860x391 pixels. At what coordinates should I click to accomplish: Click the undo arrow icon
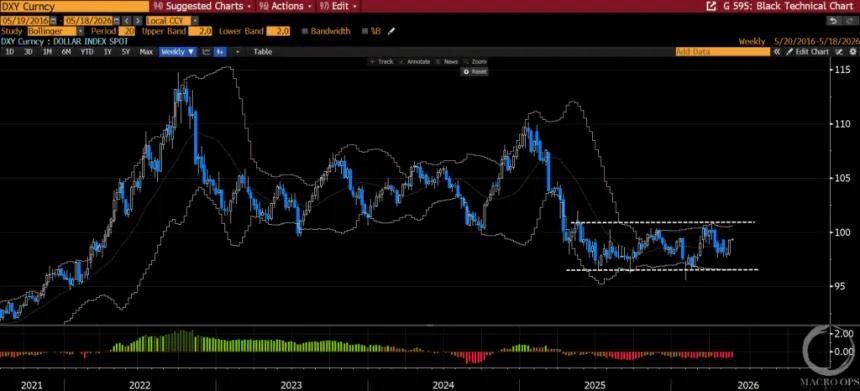(x=834, y=21)
